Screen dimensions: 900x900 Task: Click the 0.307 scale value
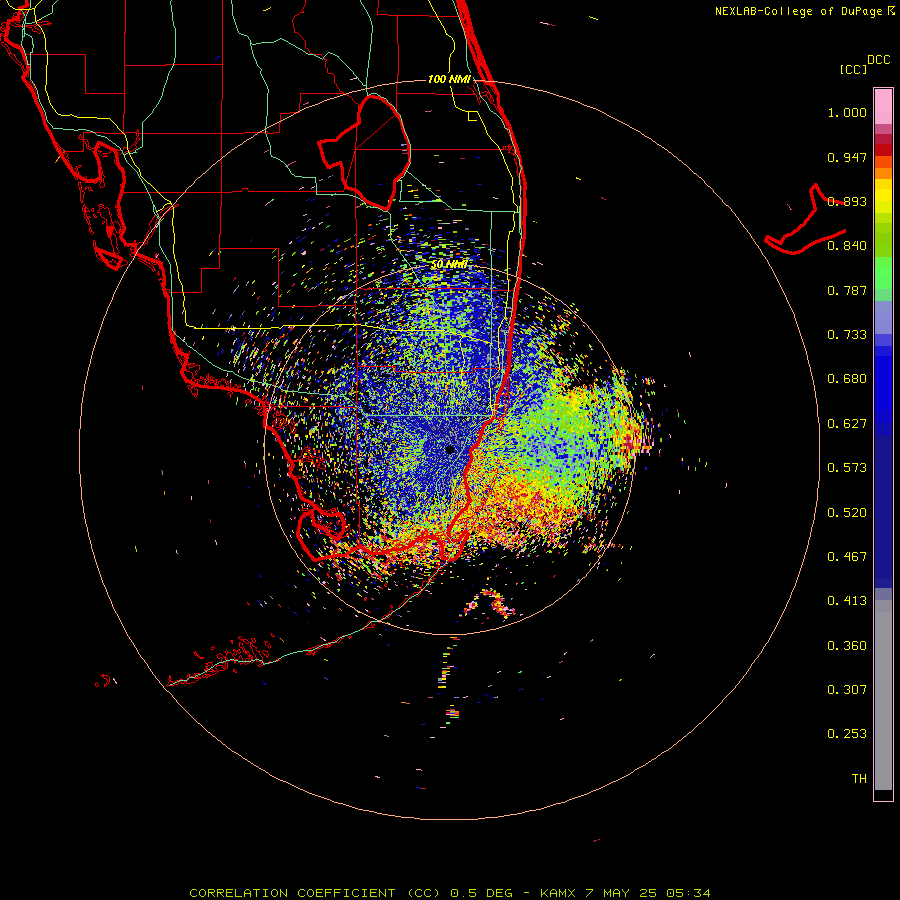[847, 690]
